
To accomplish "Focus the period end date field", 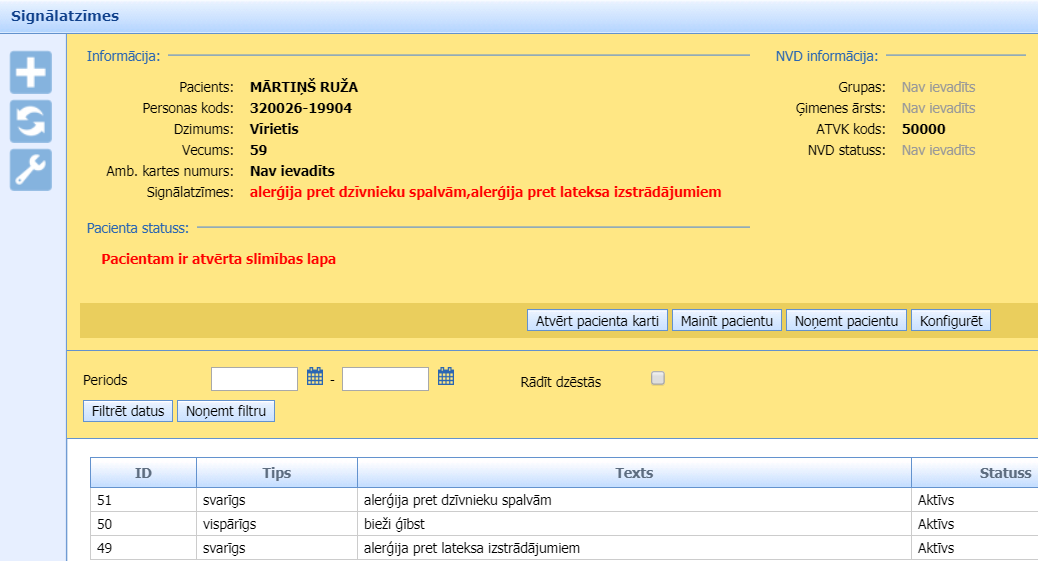I will [x=385, y=379].
